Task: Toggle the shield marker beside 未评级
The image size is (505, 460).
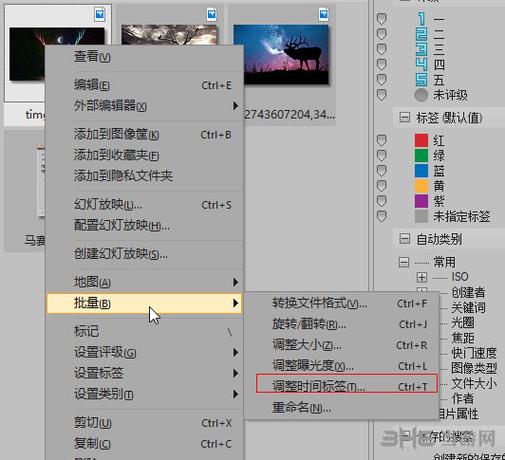Action: (381, 95)
